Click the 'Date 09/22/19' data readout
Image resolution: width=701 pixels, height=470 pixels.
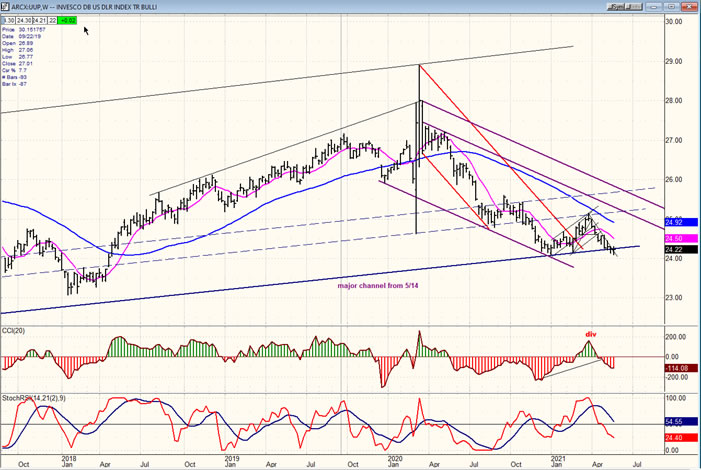point(21,36)
